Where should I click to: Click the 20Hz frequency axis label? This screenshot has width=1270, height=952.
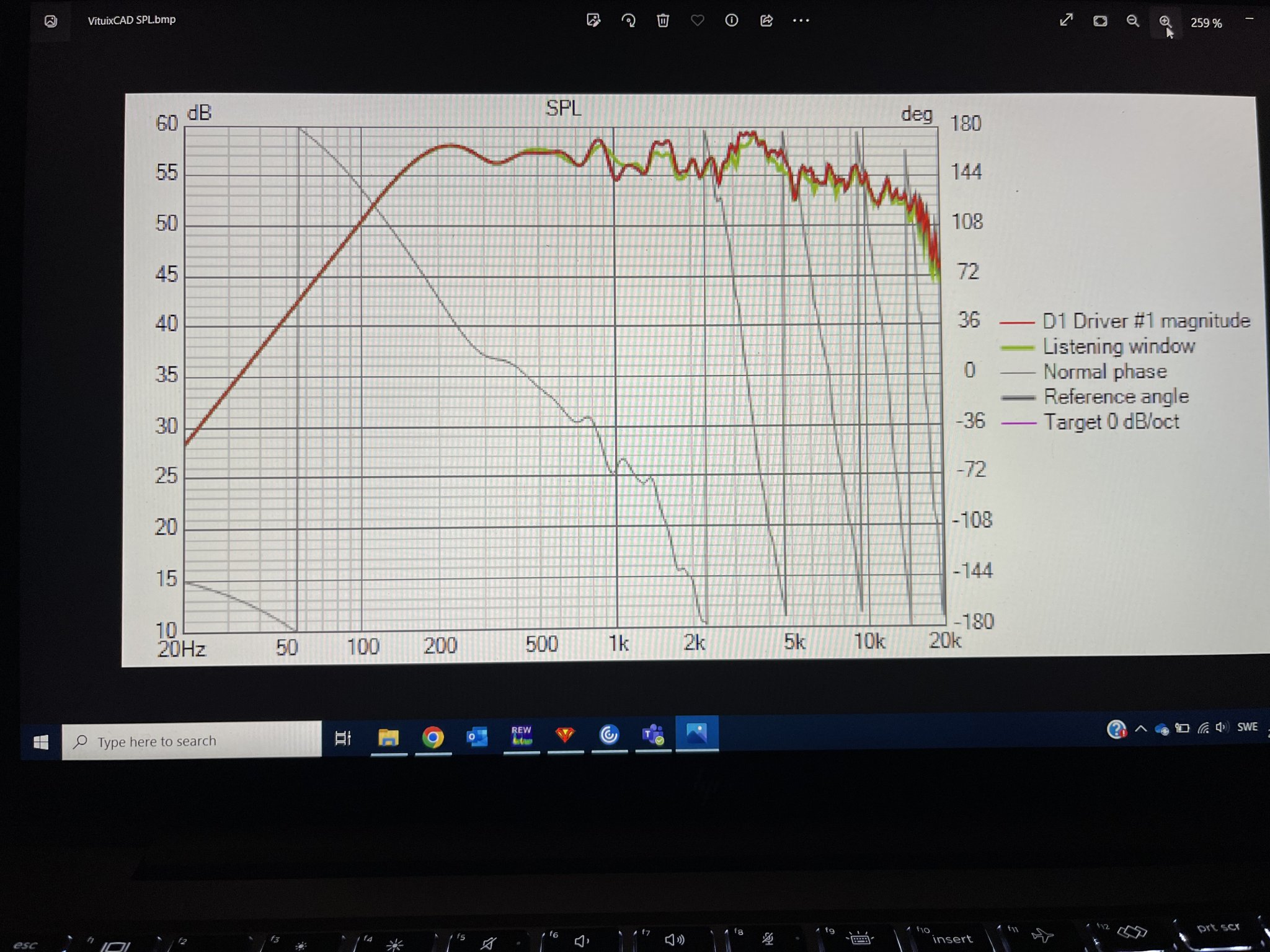tap(180, 649)
